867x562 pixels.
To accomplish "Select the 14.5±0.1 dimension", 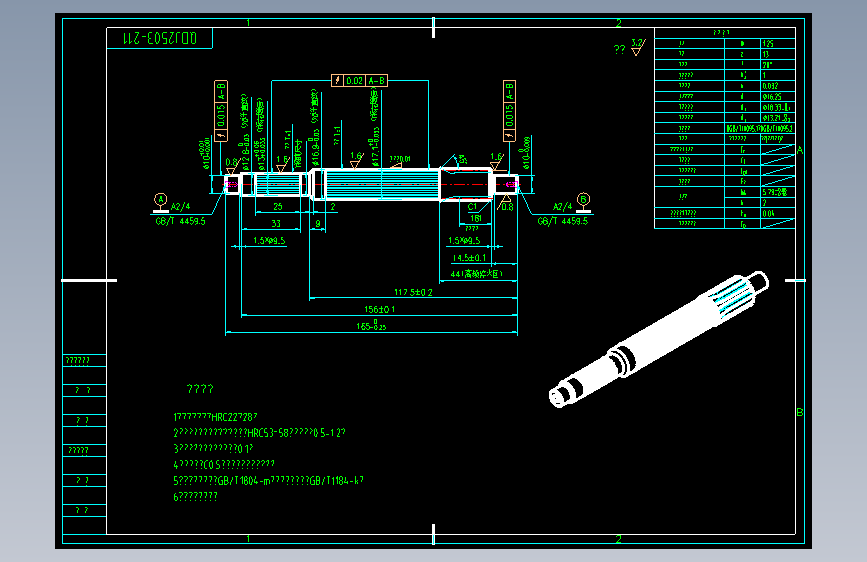I will [x=469, y=258].
